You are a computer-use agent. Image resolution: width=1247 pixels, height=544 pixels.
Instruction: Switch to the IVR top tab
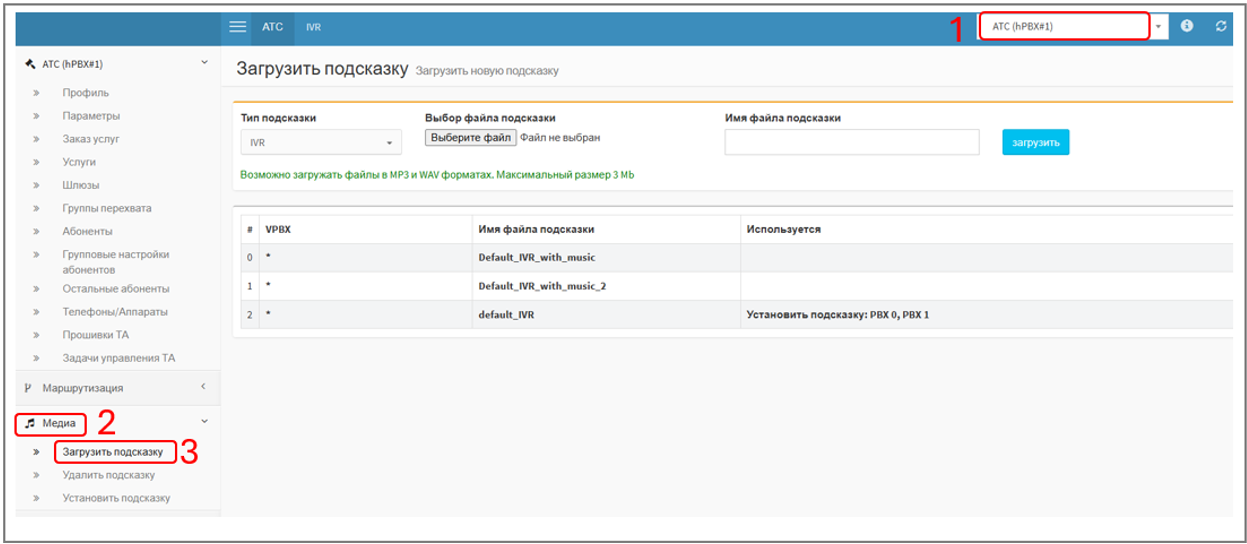click(313, 27)
